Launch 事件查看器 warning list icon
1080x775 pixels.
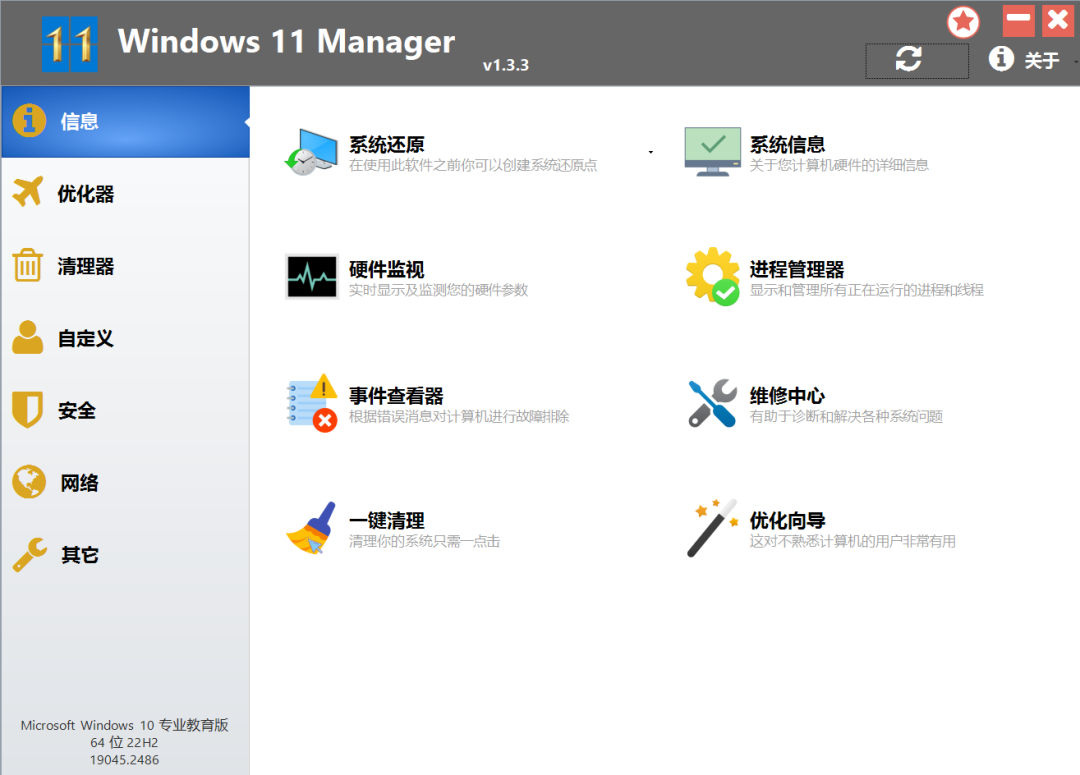pos(312,403)
